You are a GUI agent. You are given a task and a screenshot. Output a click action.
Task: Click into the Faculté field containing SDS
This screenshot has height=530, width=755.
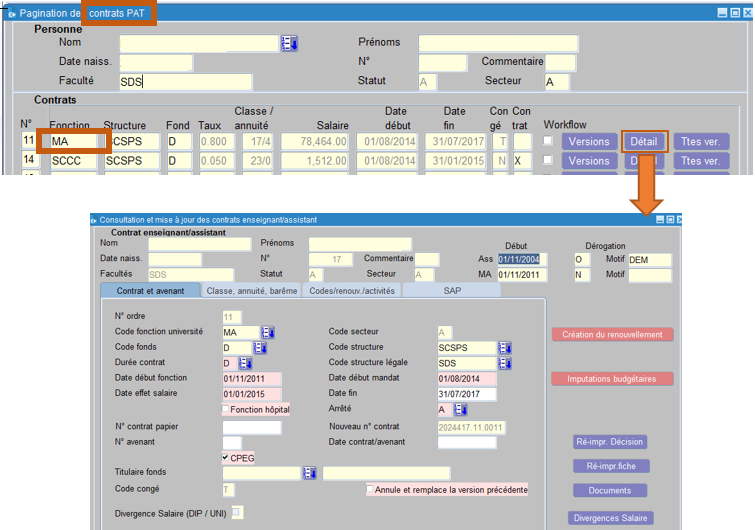[185, 82]
